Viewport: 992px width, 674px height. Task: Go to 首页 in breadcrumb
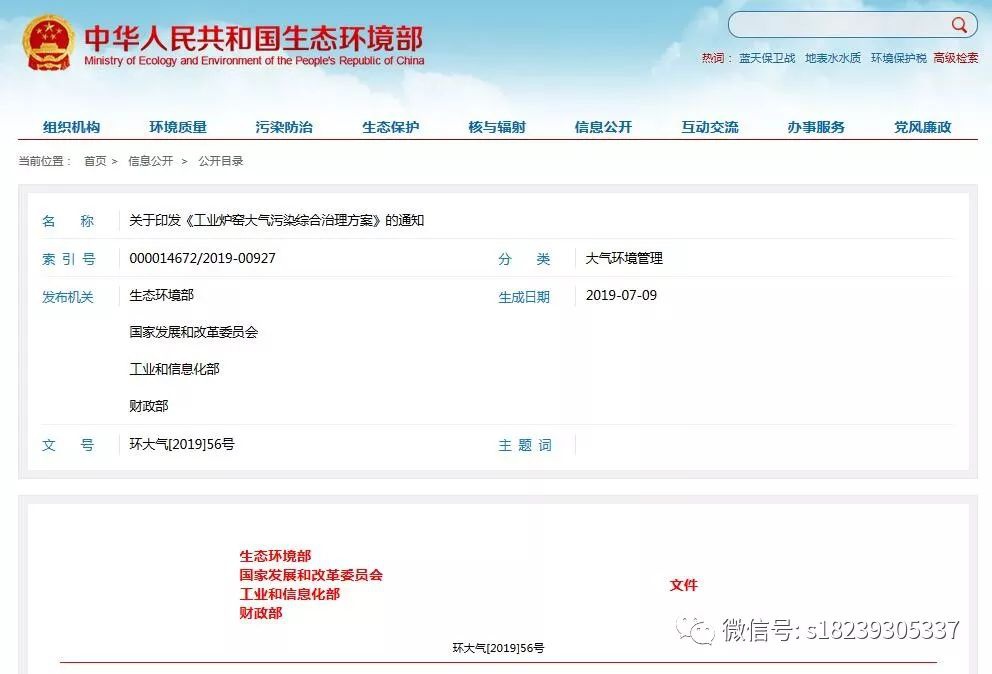tap(95, 161)
